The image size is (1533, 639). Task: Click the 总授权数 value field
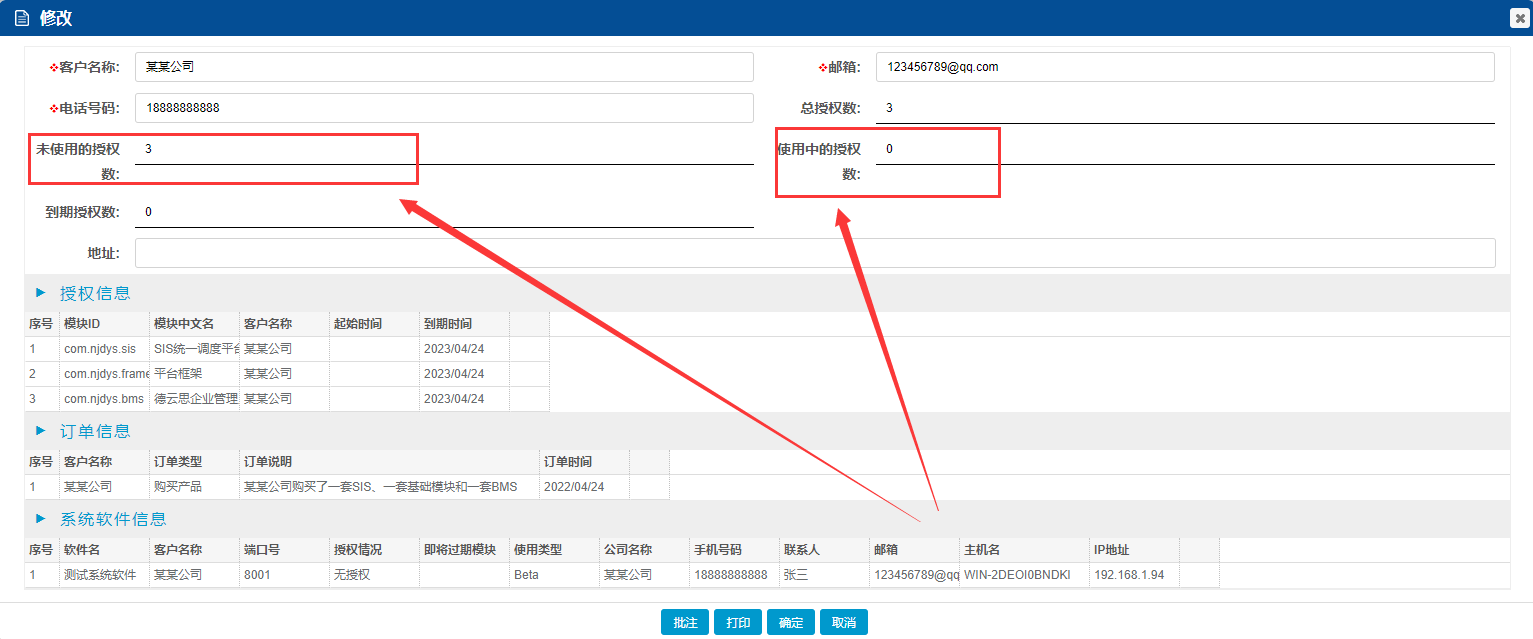pyautogui.click(x=1184, y=108)
